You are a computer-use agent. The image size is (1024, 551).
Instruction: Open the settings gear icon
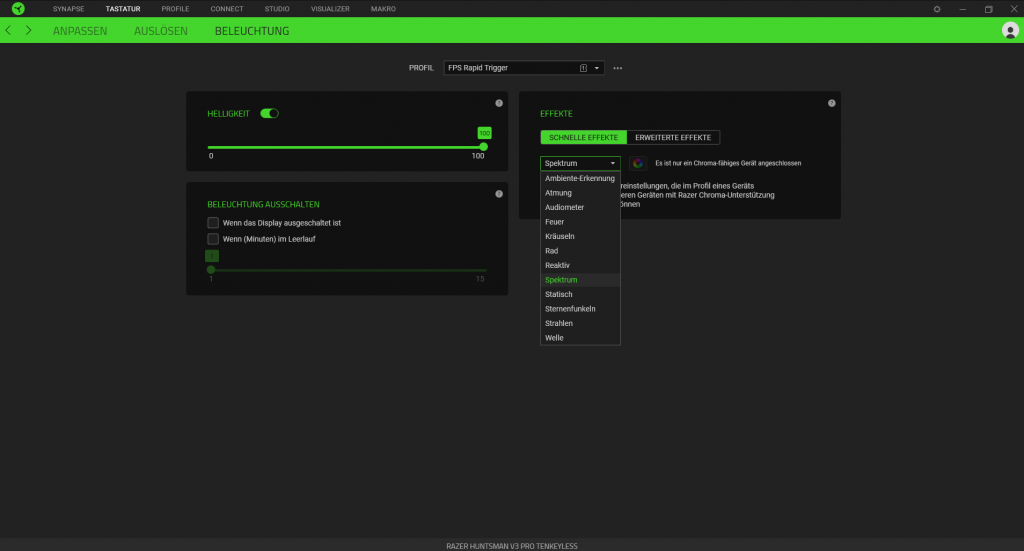pyautogui.click(x=937, y=9)
